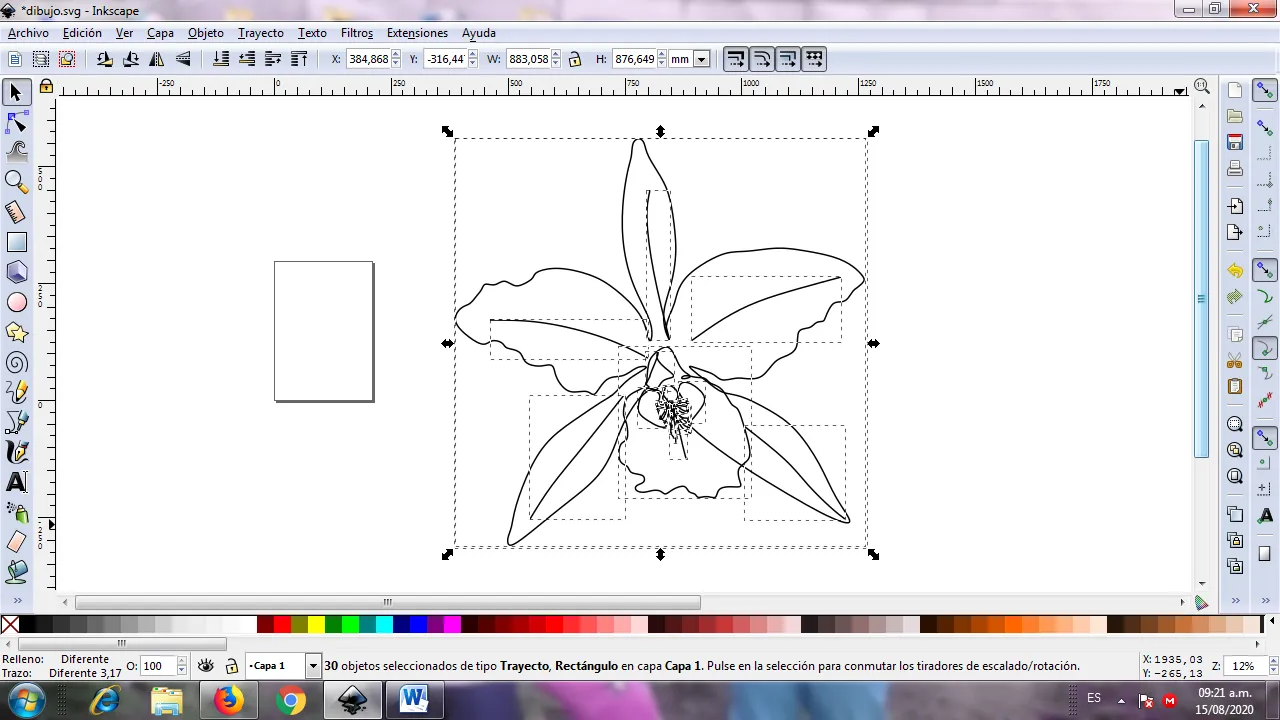Select the Node editing tool
Screen dimensions: 1280x720
[x=16, y=123]
